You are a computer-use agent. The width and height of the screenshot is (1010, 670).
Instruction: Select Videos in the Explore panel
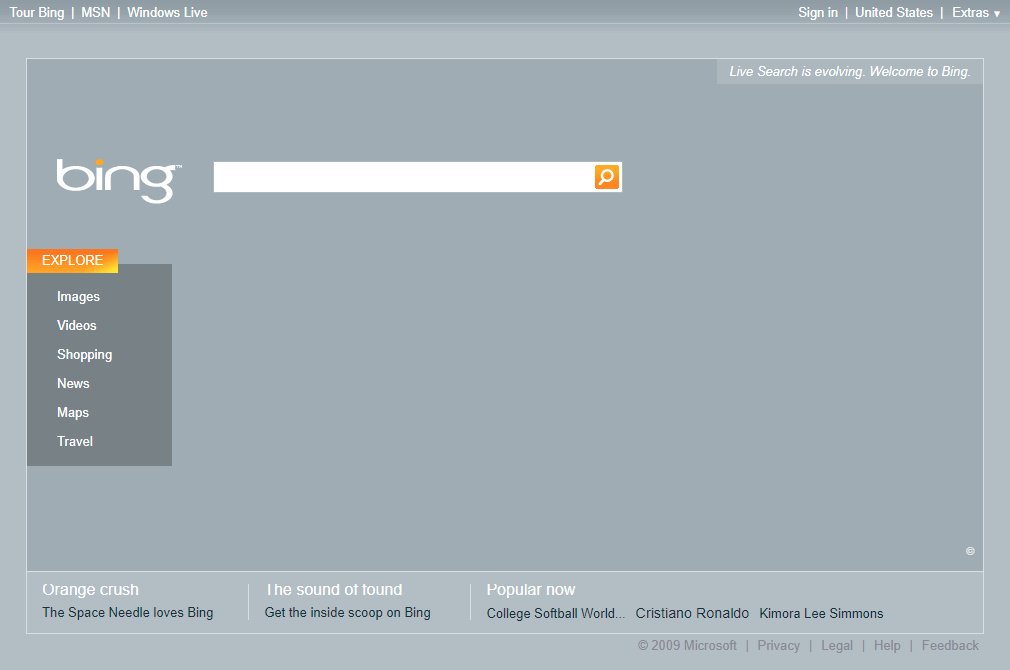(77, 325)
